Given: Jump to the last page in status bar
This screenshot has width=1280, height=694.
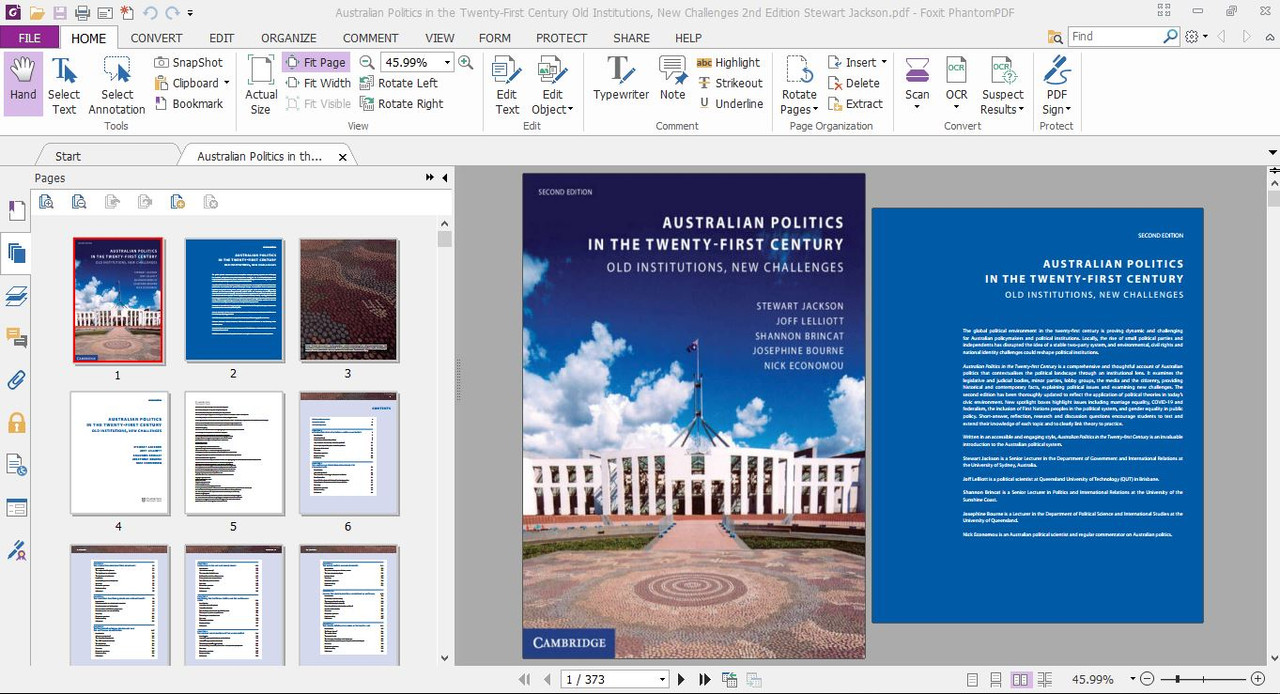Looking at the screenshot, I should click(705, 680).
